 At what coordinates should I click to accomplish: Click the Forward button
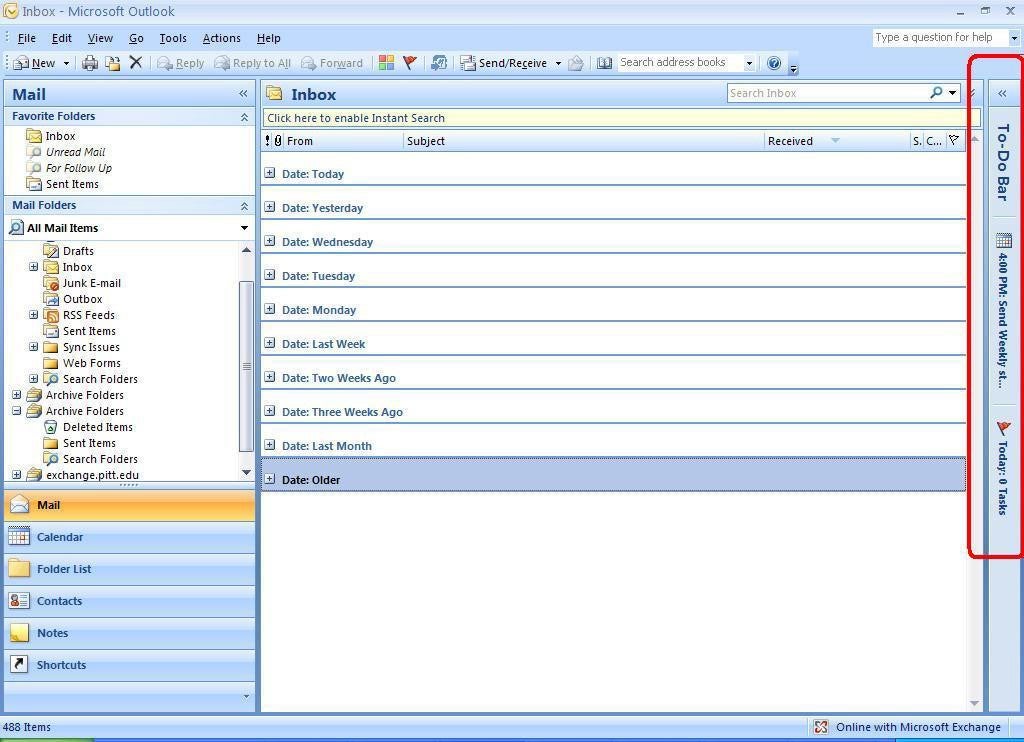(x=332, y=63)
